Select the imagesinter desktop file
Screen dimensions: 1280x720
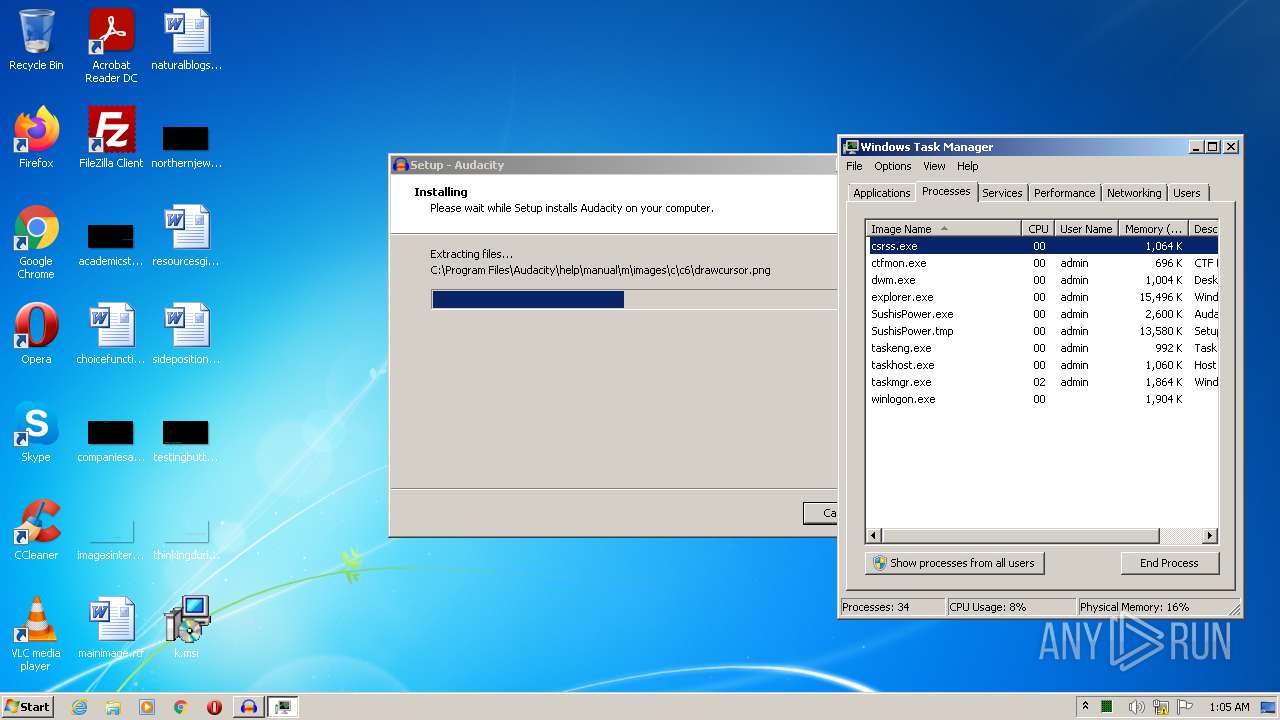tap(111, 539)
